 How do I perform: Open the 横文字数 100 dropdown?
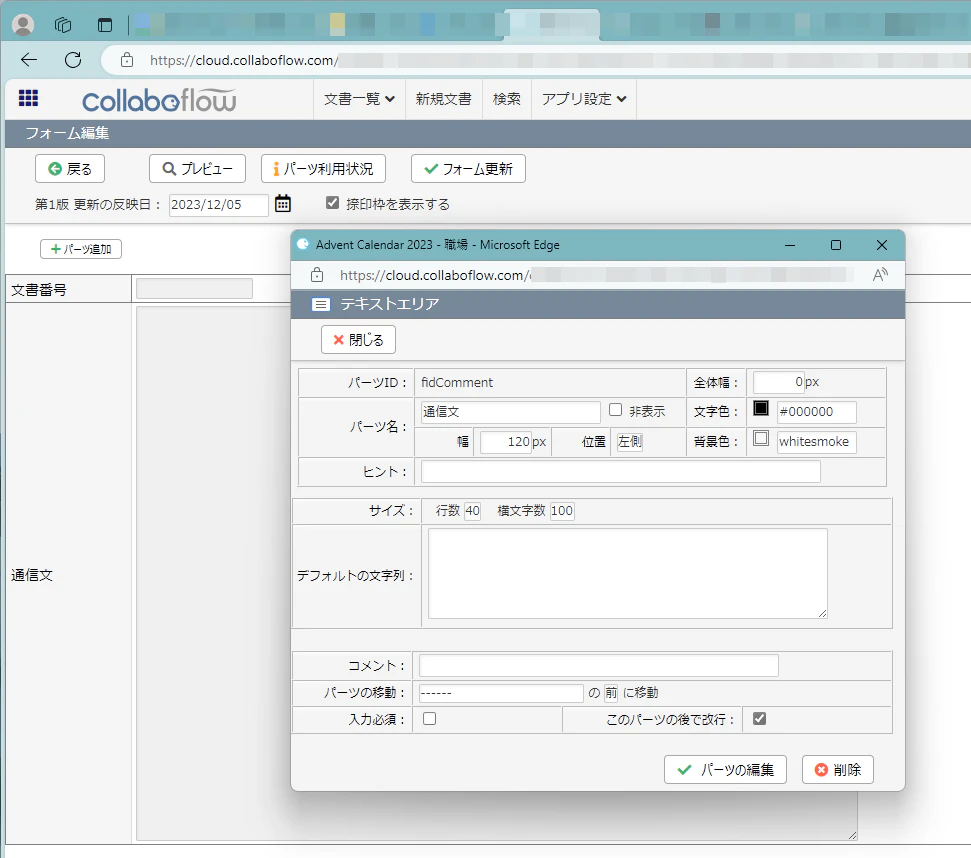pyautogui.click(x=562, y=511)
